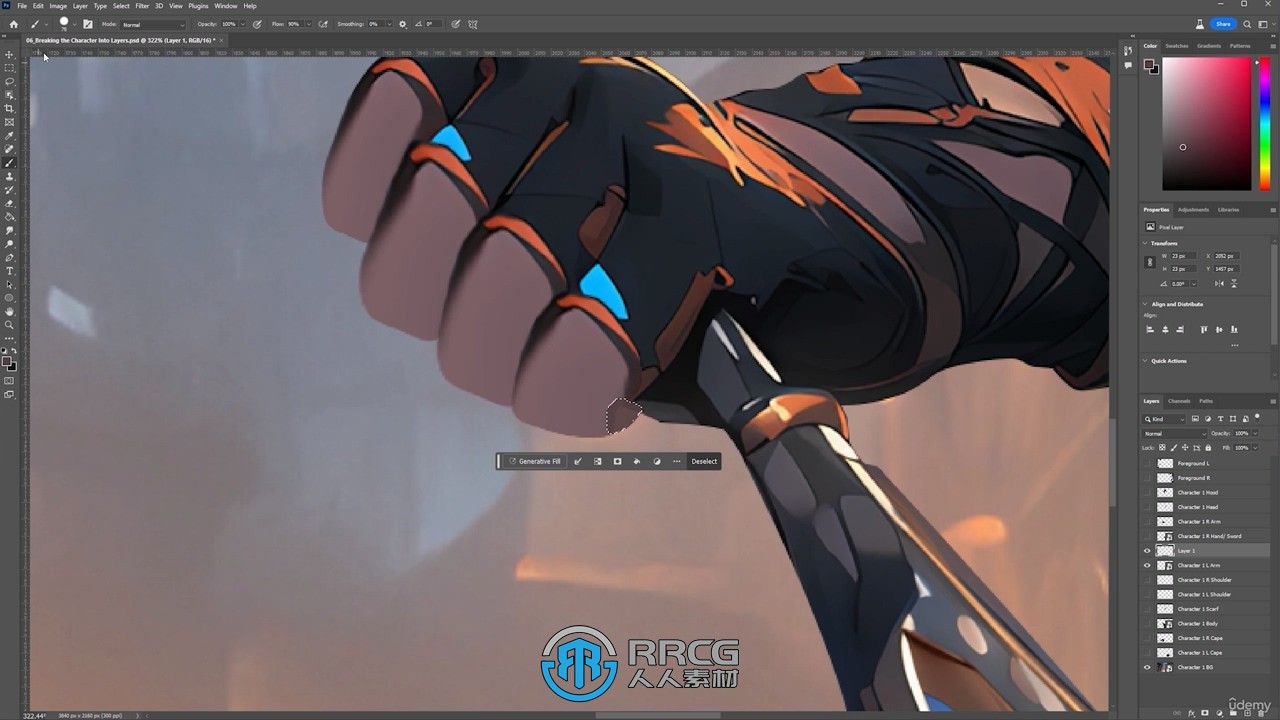Select the Pen tool
Screen dimensions: 1280x720
[x=10, y=257]
